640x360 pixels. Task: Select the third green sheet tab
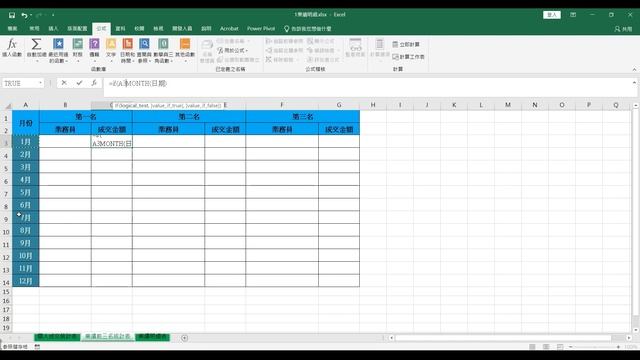153,337
